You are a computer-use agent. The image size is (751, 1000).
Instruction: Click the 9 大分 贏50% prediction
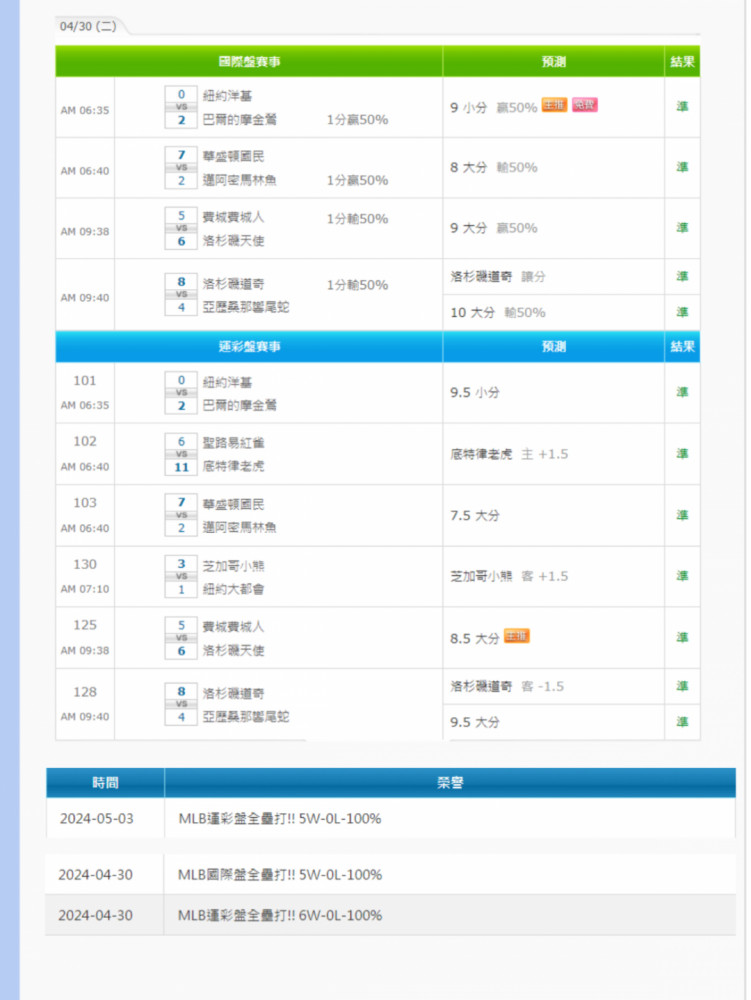[x=493, y=228]
